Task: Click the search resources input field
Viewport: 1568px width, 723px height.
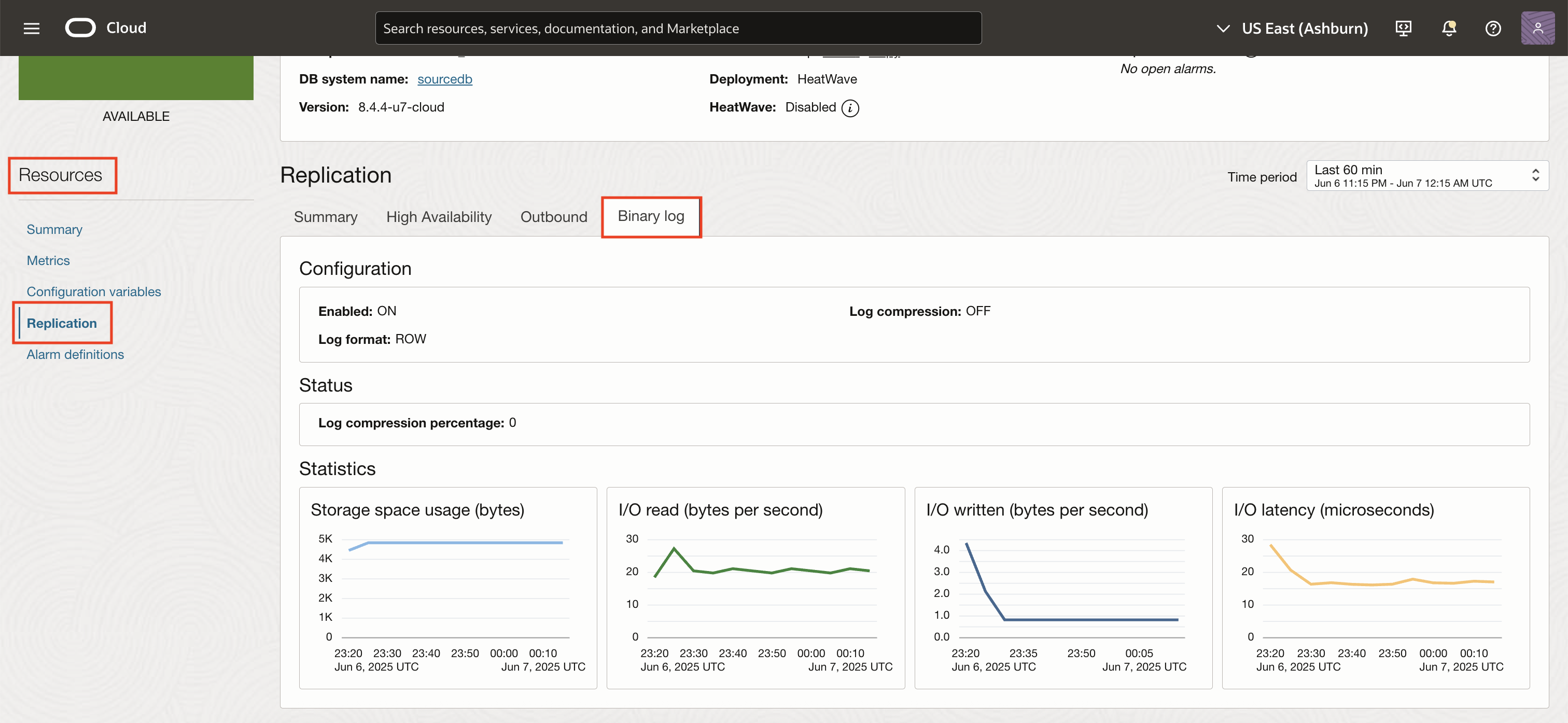Action: pos(678,27)
